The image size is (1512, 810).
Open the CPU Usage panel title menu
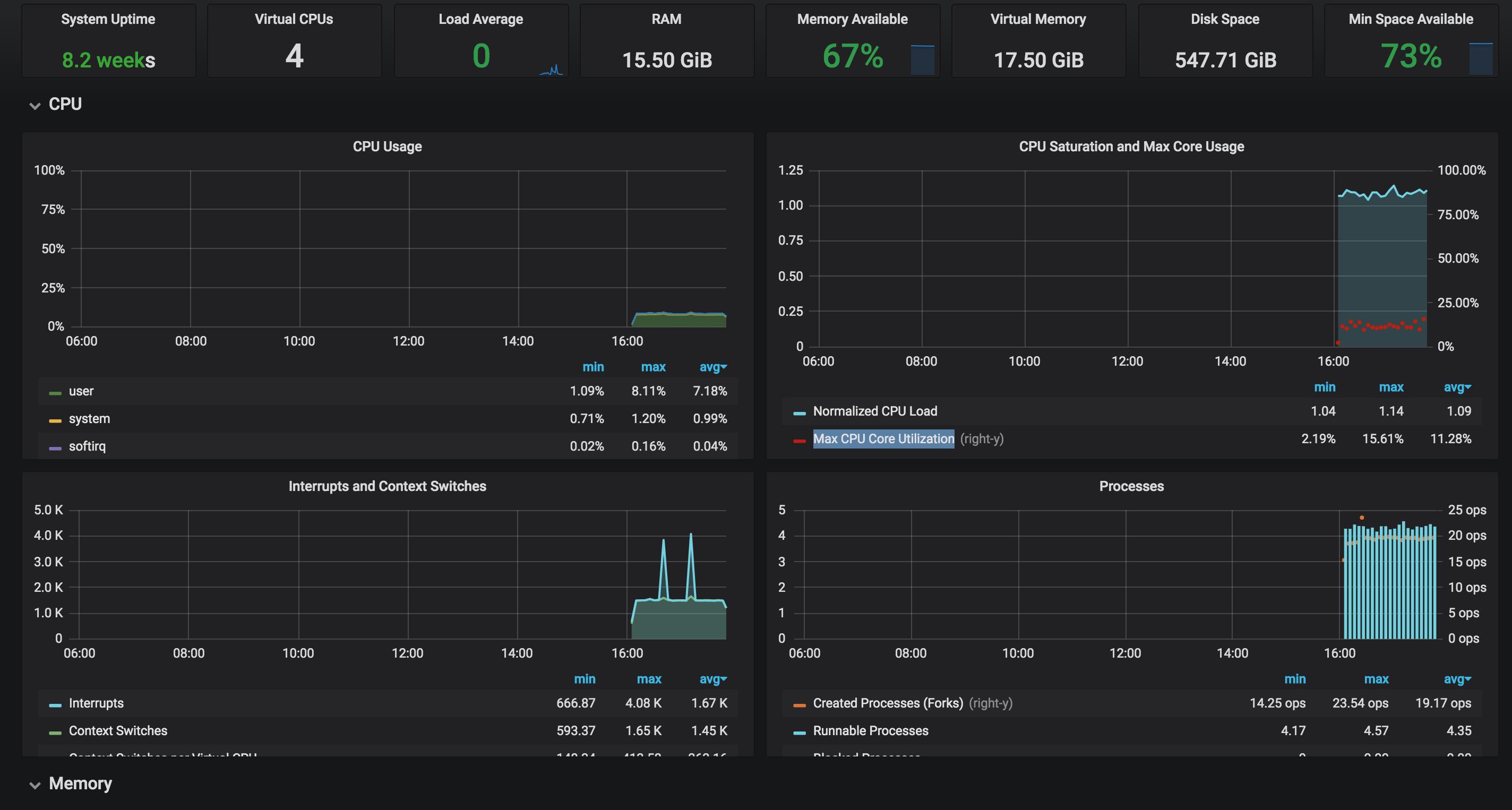[387, 146]
